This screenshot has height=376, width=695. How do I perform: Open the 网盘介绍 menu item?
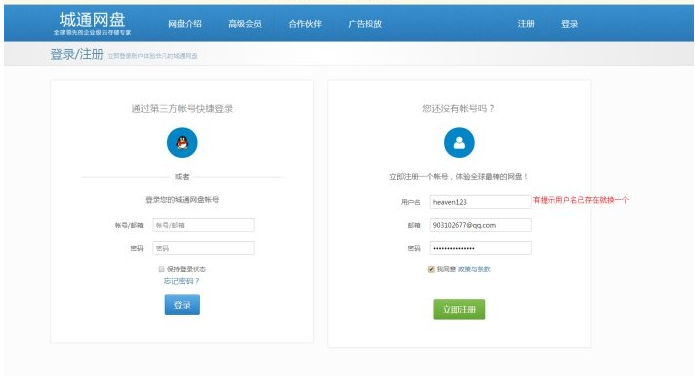pos(185,24)
